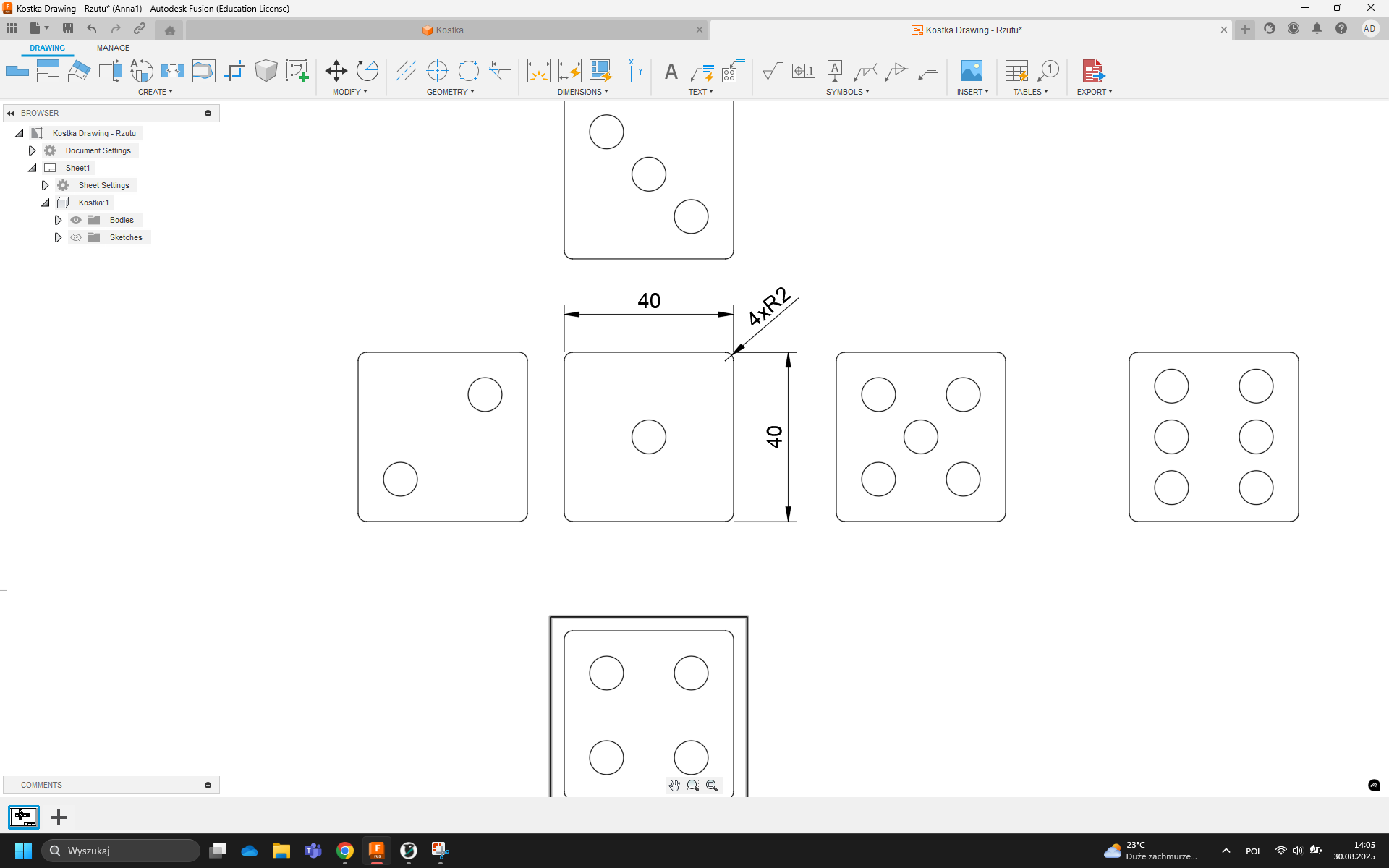The width and height of the screenshot is (1389, 868).
Task: Show the Sketches folder visibility eye
Action: pos(76,237)
